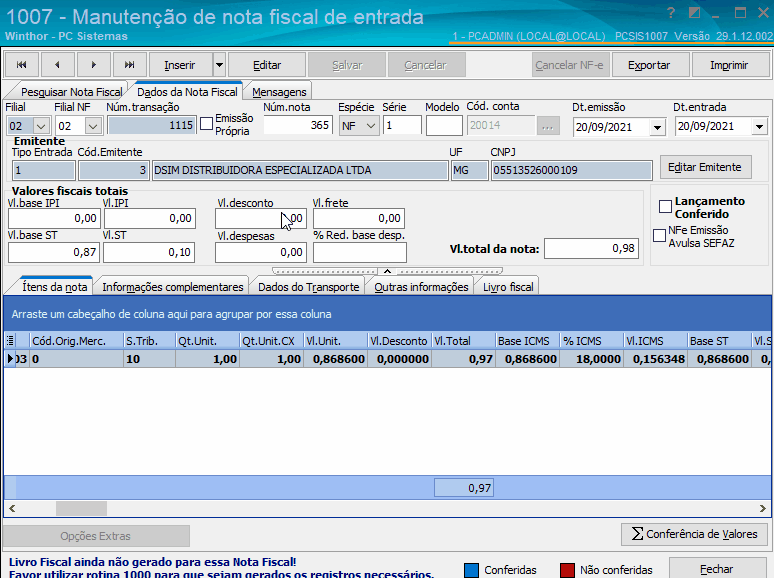Sort by Vl.Unit. column header
This screenshot has height=578, width=774.
335,341
